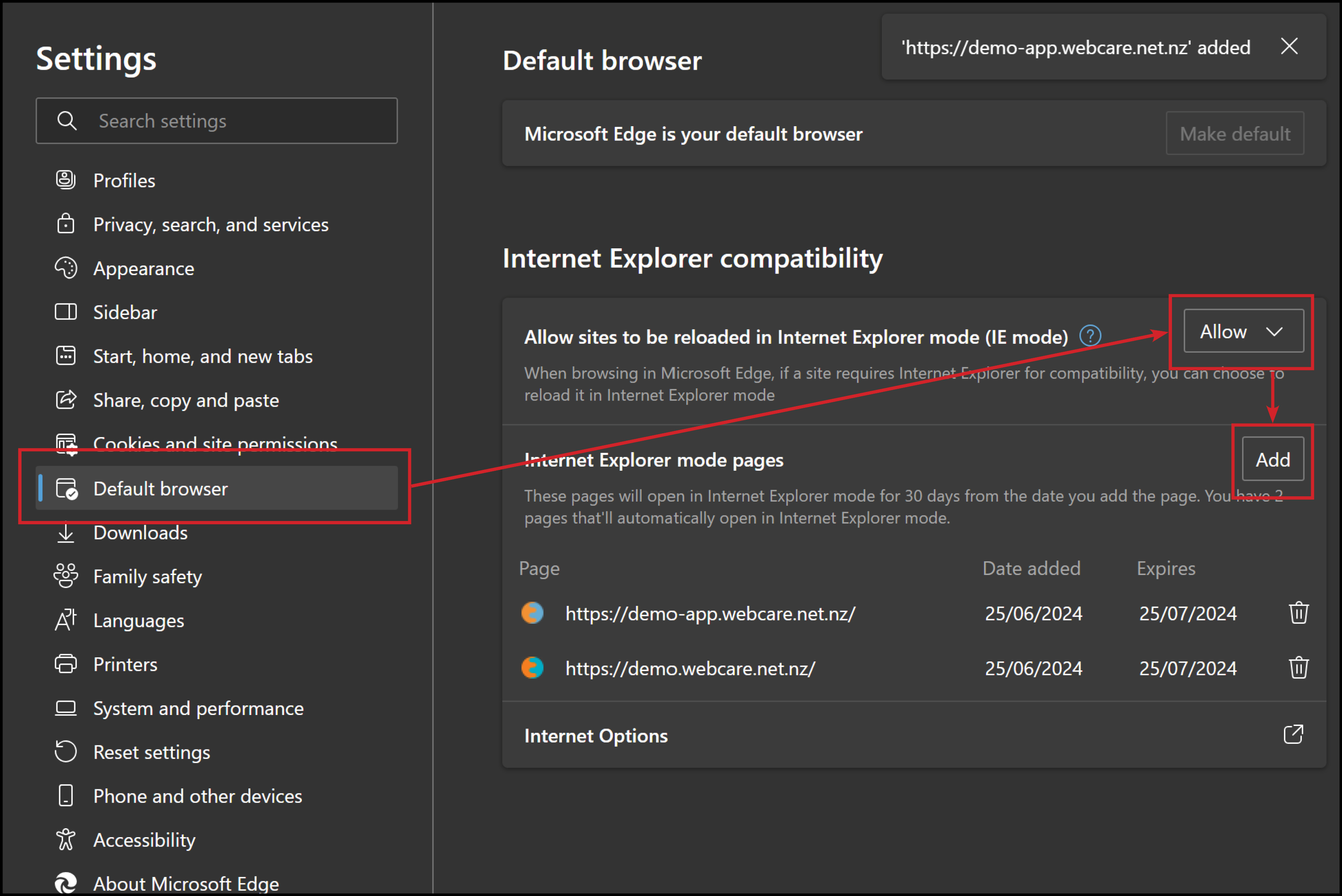Click the Start, home, and new tabs icon

[66, 356]
